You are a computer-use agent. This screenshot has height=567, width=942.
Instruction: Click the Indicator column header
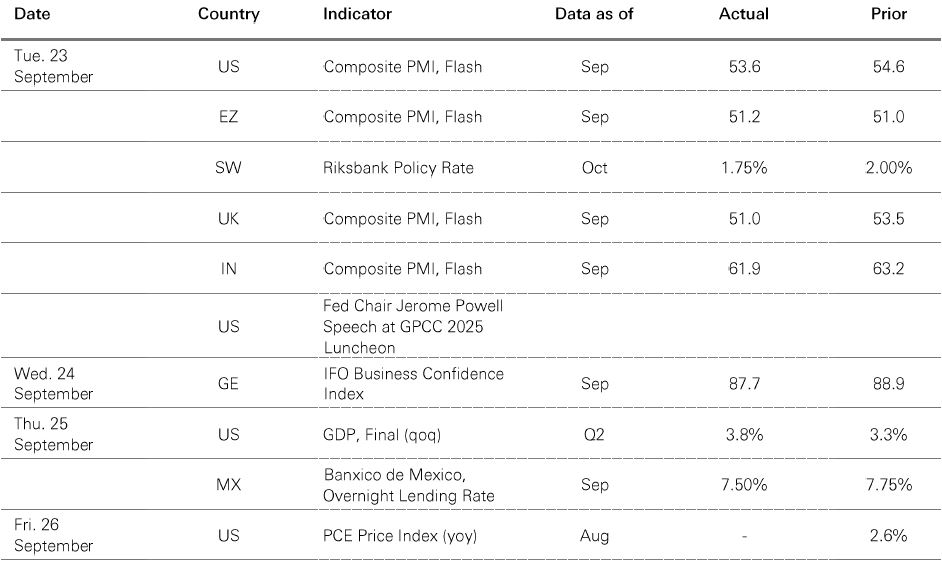coord(357,14)
